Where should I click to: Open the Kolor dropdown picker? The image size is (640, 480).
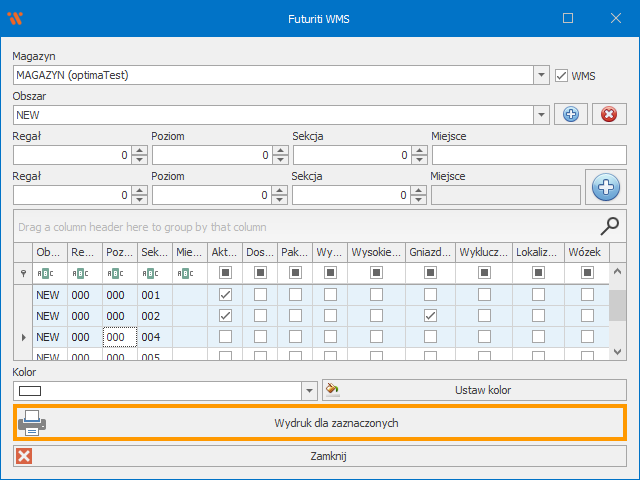(308, 390)
